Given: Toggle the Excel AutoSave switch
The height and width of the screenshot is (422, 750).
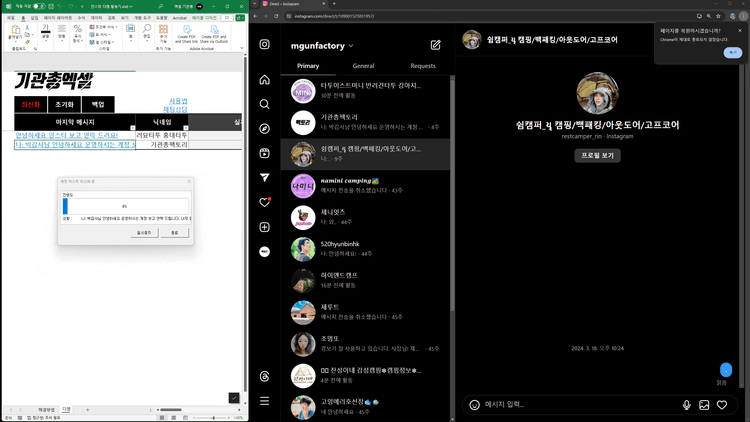Looking at the screenshot, I should pos(39,6).
